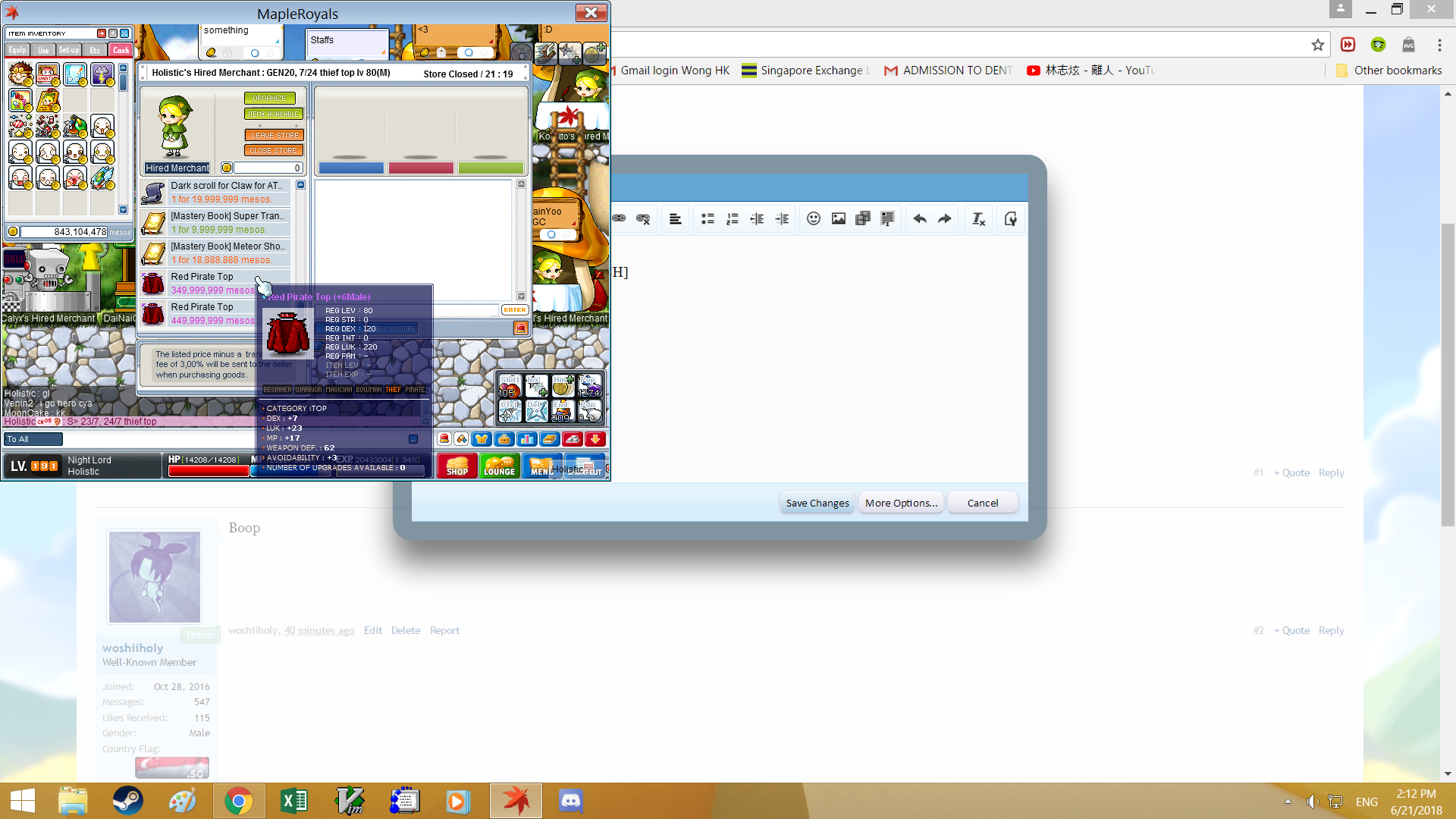Viewport: 1456px width, 819px height.
Task: Insert an unordered bullet list
Action: click(x=708, y=219)
